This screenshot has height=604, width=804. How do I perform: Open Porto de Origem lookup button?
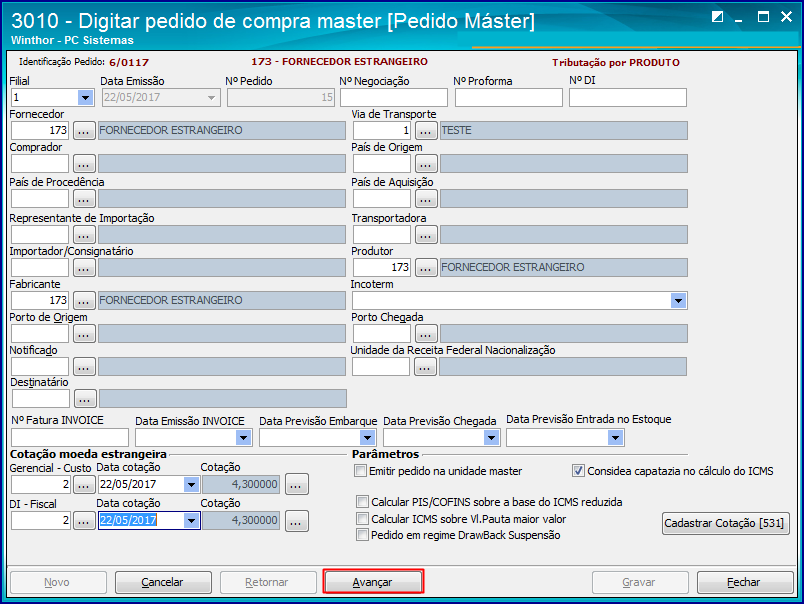coord(84,334)
